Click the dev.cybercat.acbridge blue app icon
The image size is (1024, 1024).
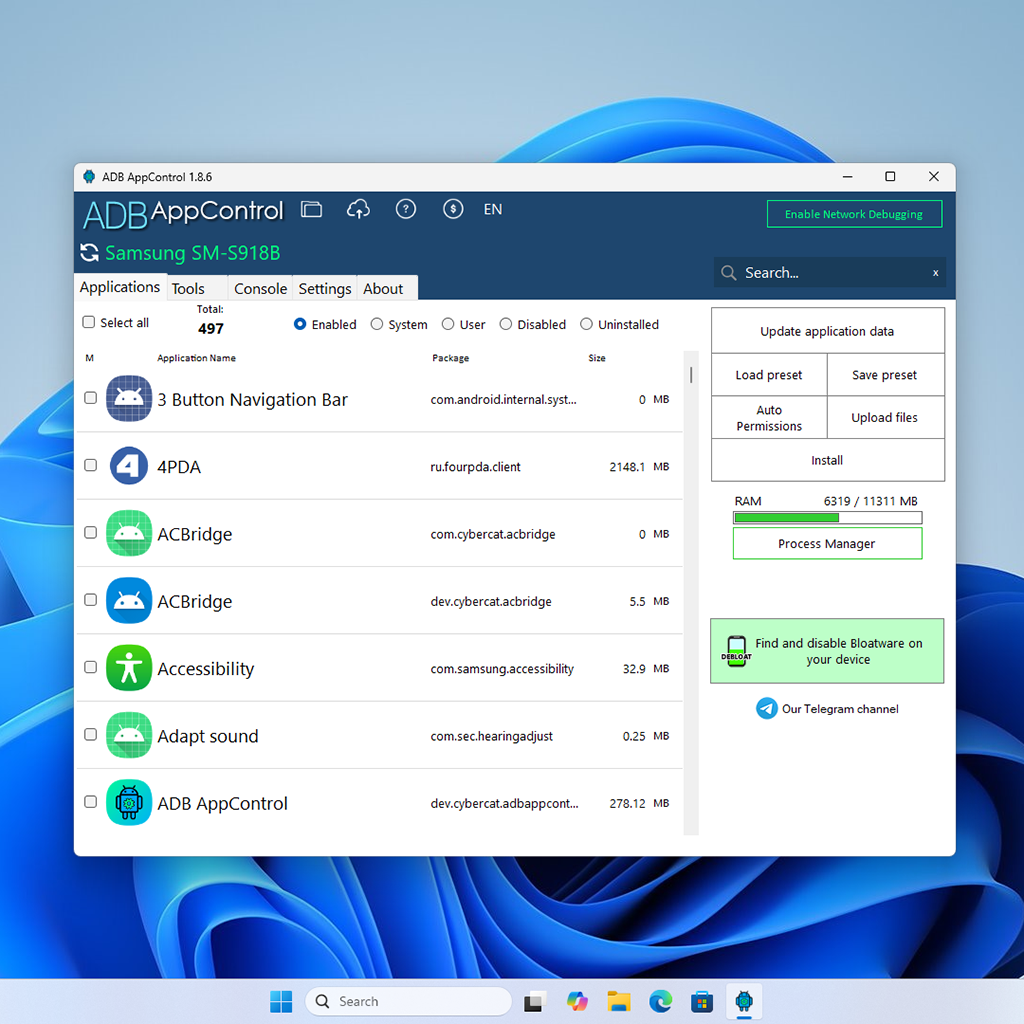[129, 600]
